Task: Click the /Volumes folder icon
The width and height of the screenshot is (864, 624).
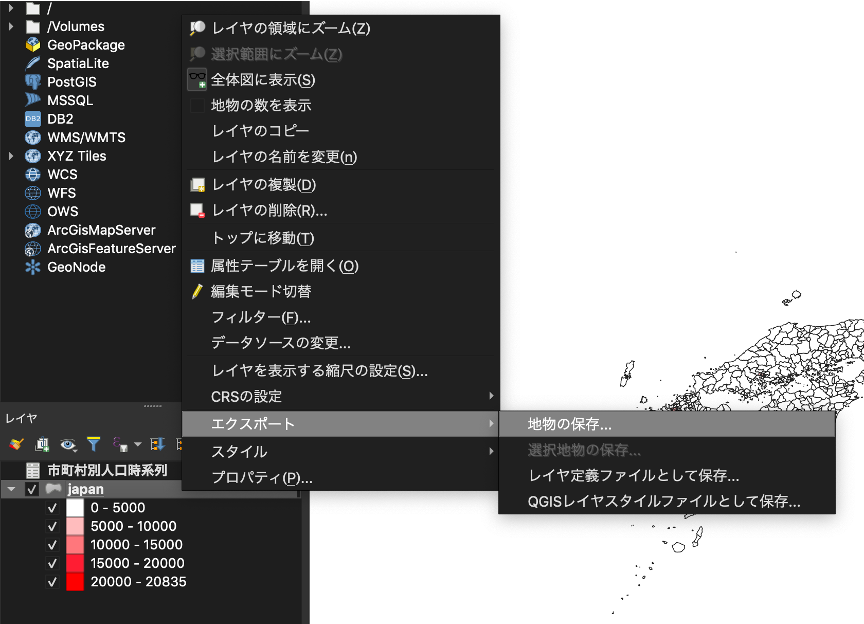Action: (33, 26)
